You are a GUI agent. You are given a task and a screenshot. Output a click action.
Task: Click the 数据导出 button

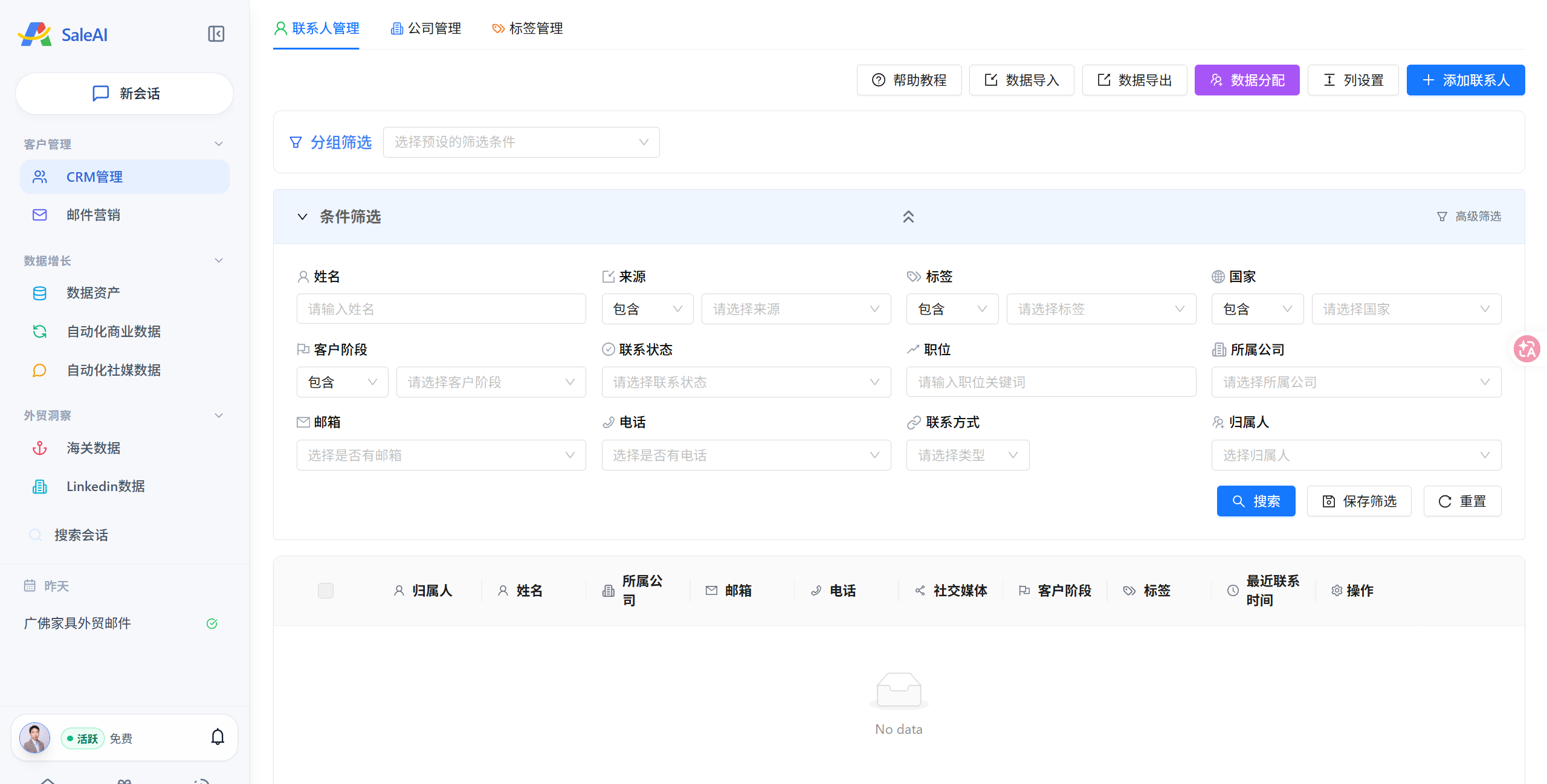click(x=1134, y=80)
